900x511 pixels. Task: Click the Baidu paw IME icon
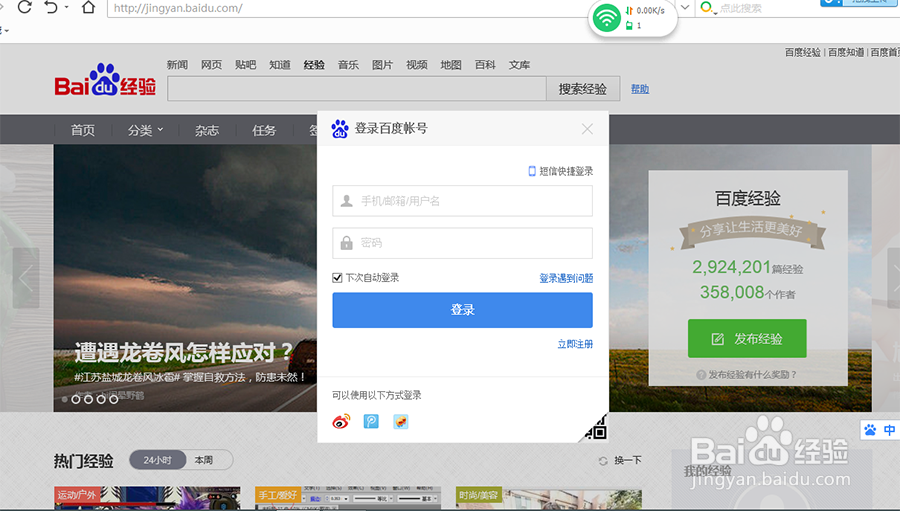tap(870, 430)
